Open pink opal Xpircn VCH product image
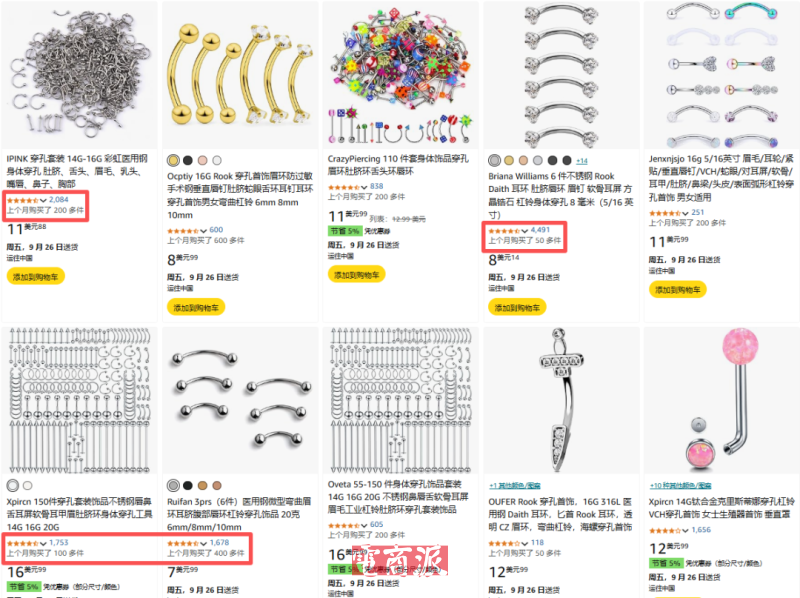 tap(721, 401)
